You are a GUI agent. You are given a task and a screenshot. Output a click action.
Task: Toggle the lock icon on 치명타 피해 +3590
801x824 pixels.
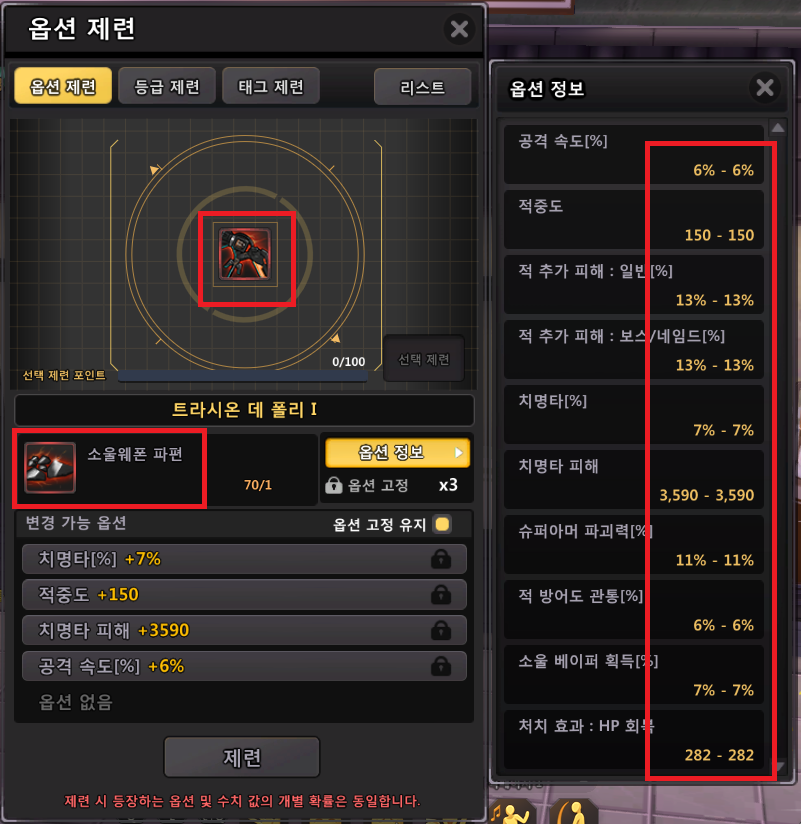click(441, 630)
